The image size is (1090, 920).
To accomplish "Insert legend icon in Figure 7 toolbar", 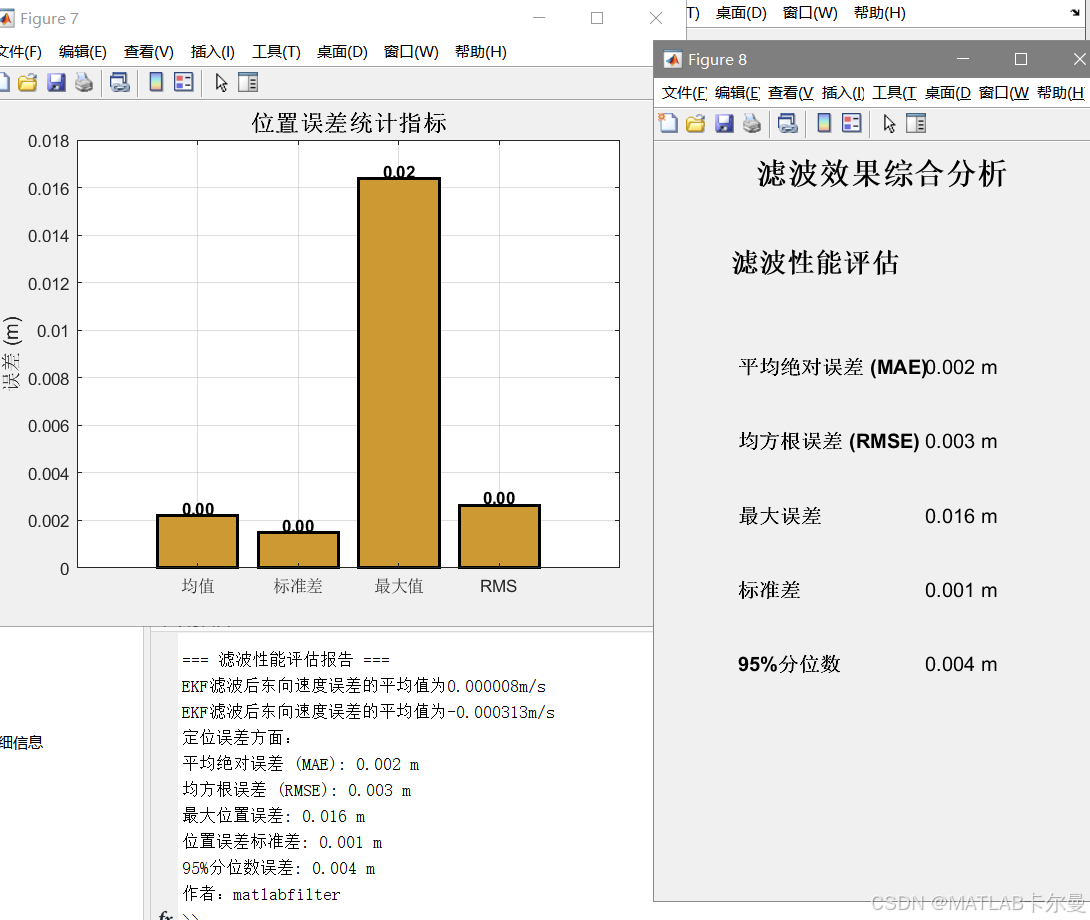I will click(184, 83).
